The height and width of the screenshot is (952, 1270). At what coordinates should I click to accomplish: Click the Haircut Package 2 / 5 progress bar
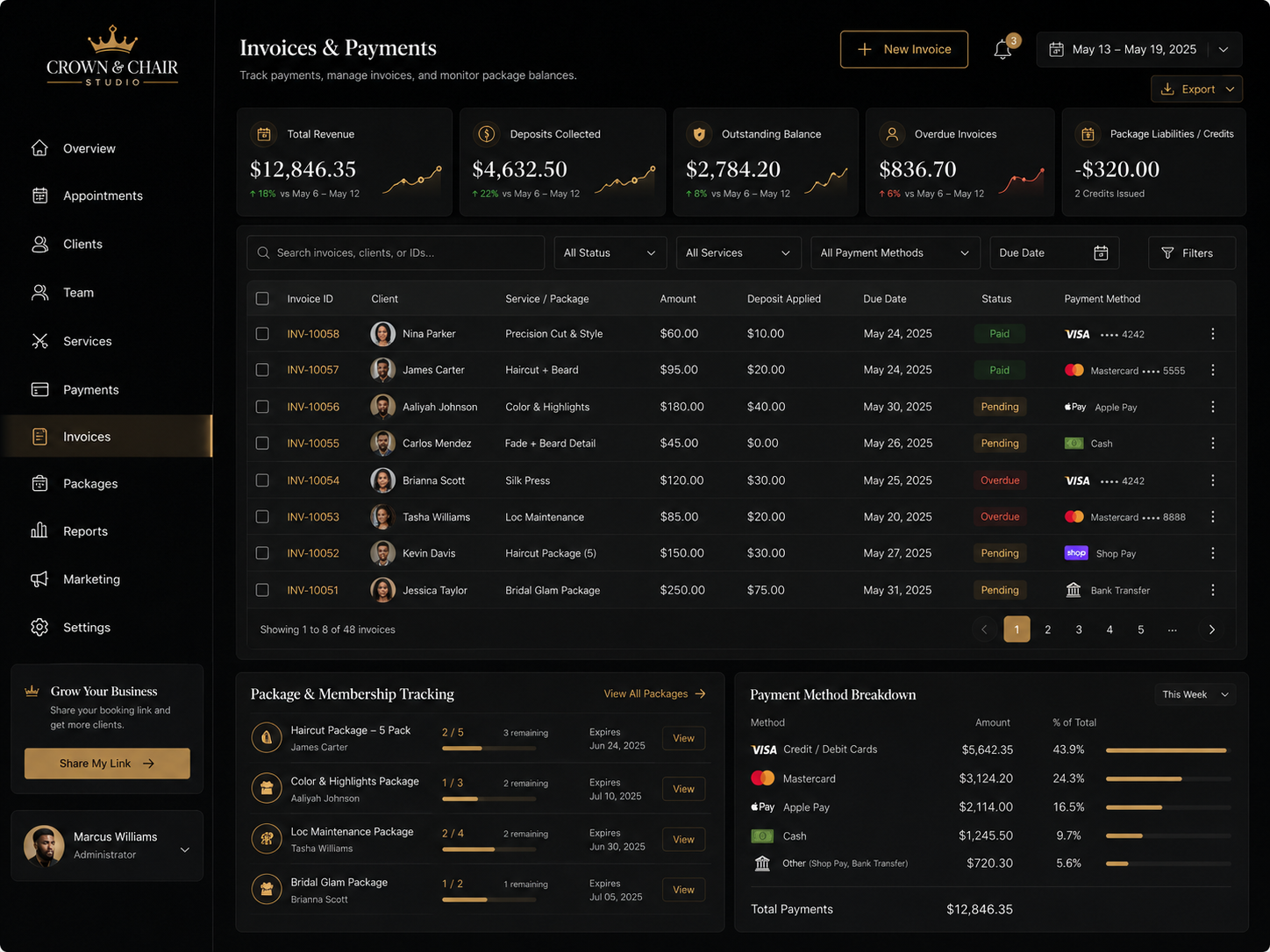pos(489,748)
